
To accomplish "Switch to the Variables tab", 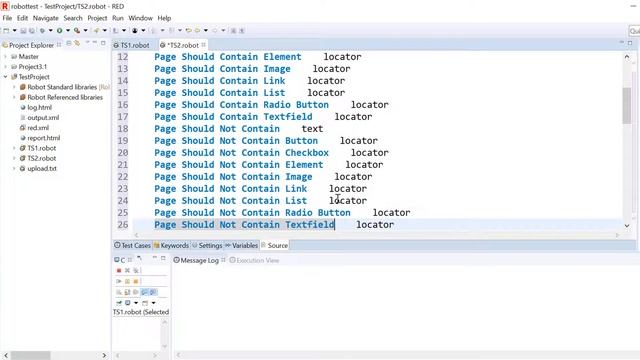I will (x=242, y=245).
